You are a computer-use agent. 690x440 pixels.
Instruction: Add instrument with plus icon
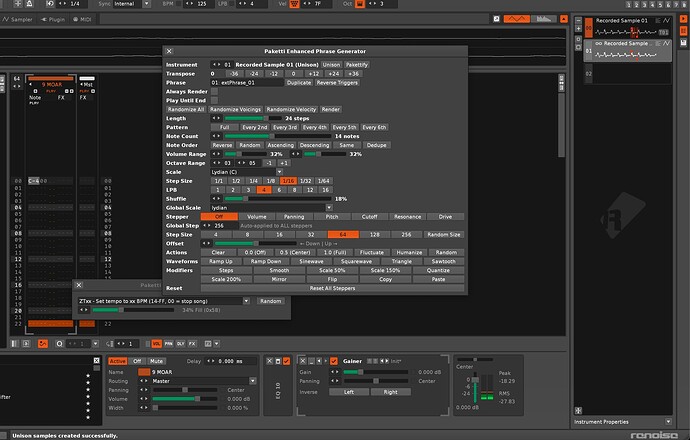[x=578, y=29]
